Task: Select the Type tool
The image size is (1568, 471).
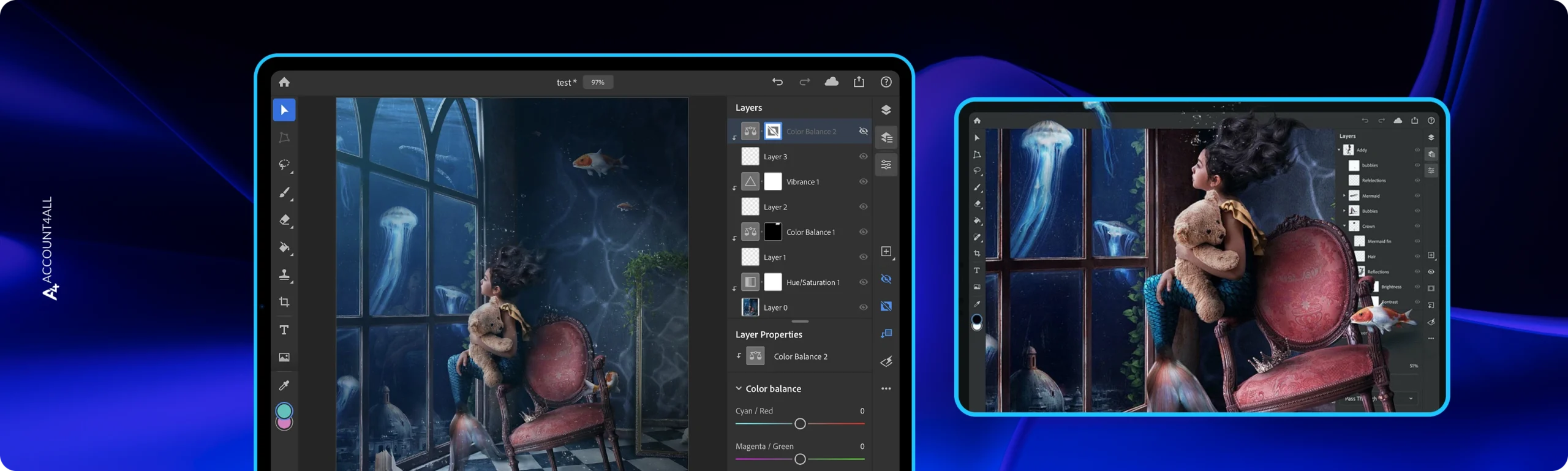Action: (284, 330)
